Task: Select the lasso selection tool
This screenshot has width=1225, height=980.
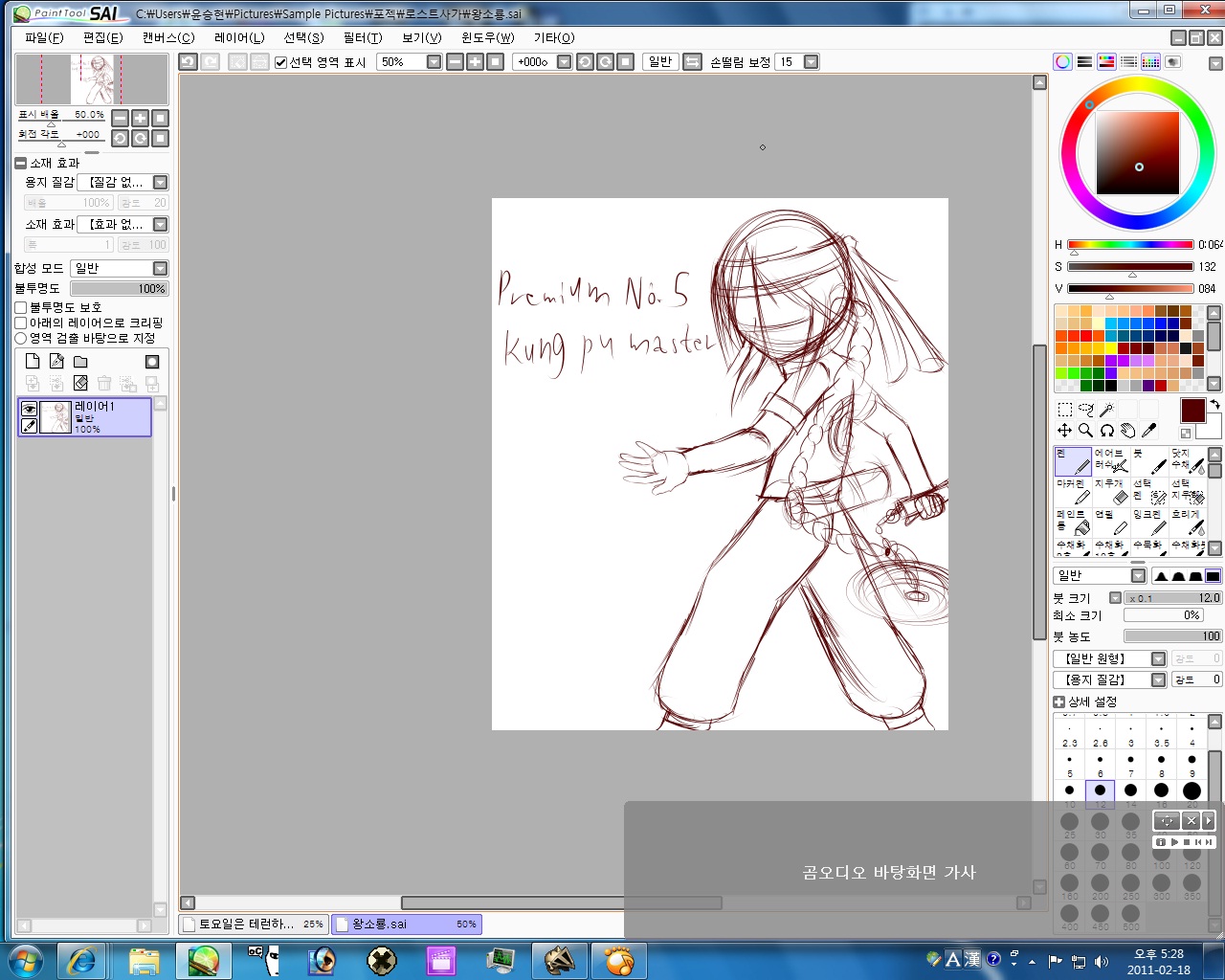Action: coord(1085,410)
